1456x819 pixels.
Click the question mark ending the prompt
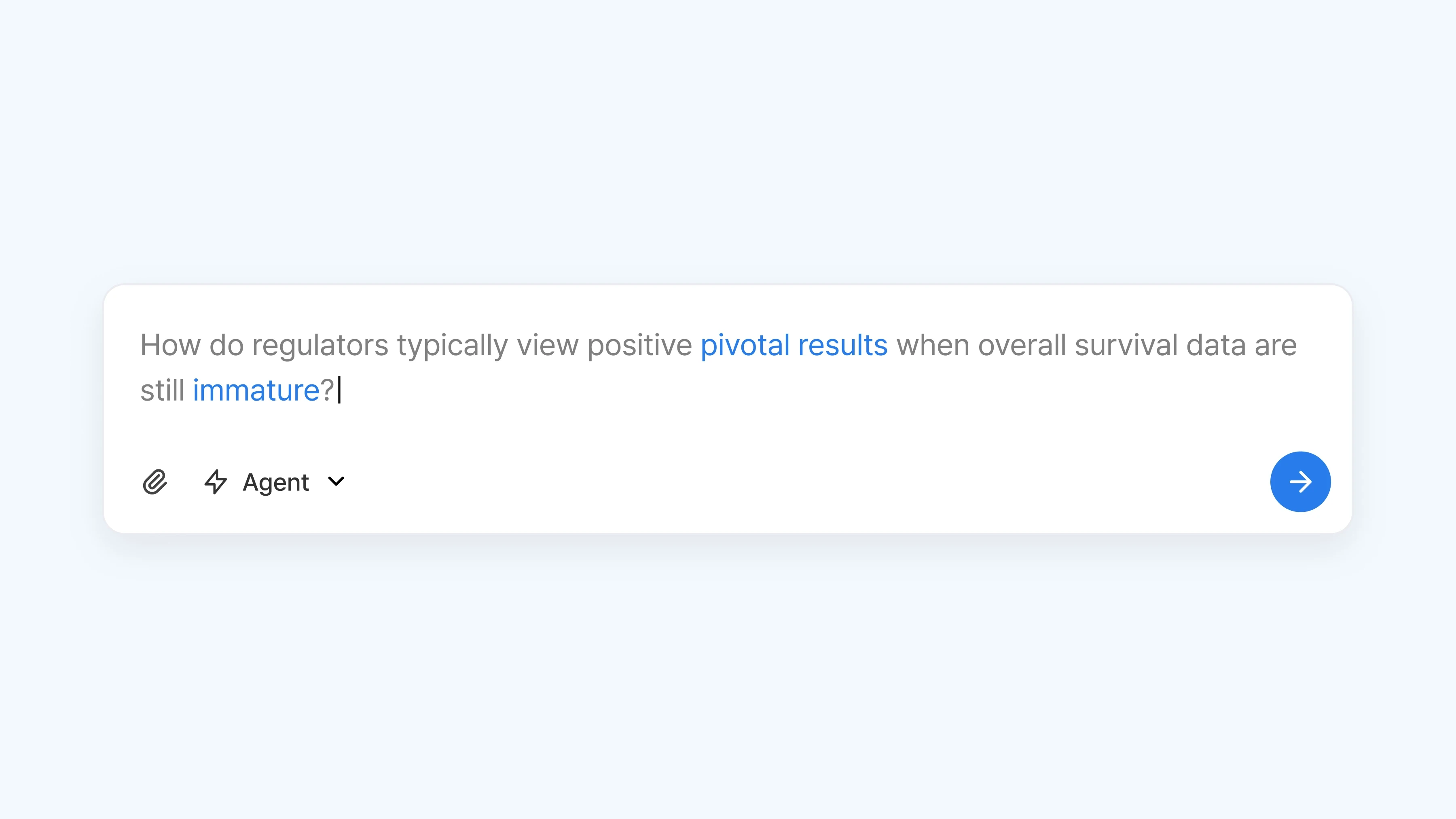327,390
